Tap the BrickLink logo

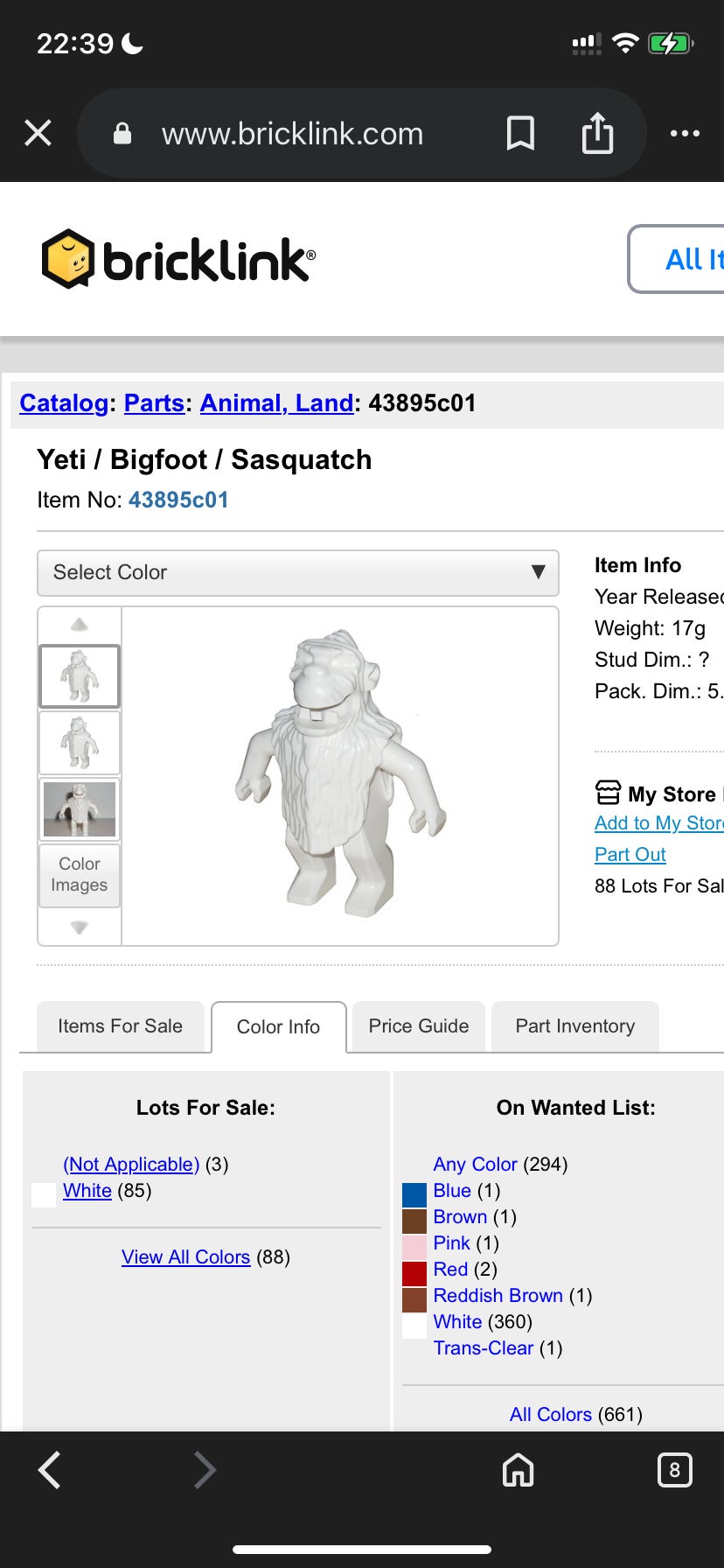coord(178,259)
